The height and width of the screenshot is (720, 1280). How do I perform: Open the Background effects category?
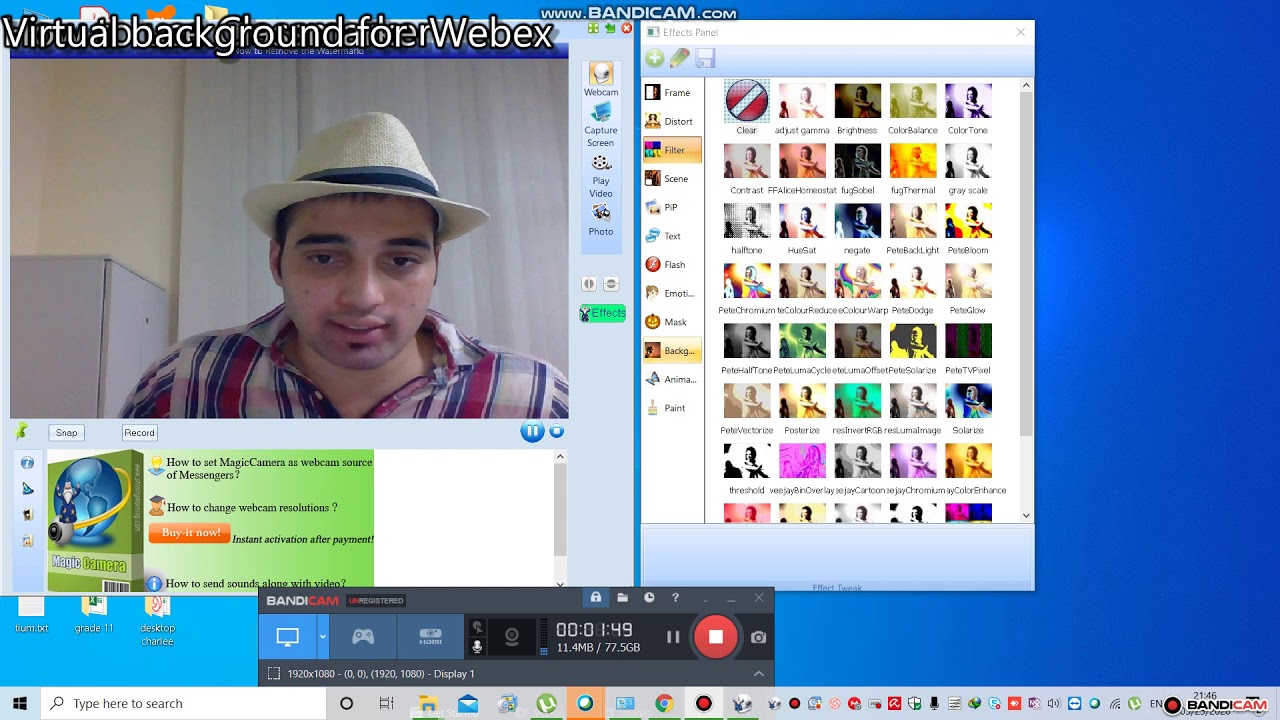(x=671, y=351)
